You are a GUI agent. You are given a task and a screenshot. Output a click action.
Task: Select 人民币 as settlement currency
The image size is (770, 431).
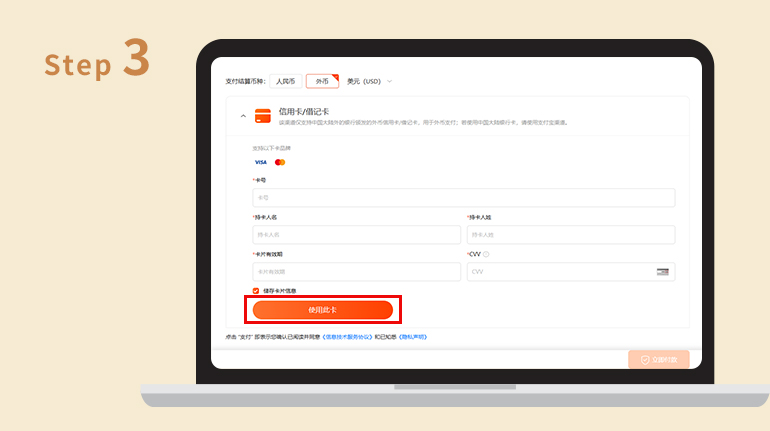point(285,81)
